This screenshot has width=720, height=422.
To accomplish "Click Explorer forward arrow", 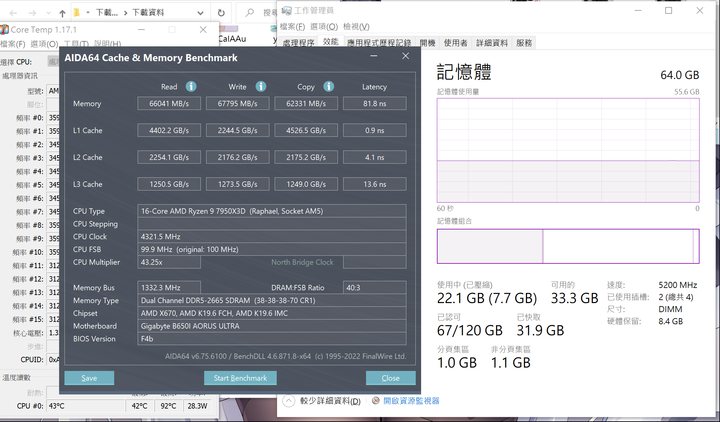I will point(32,13).
